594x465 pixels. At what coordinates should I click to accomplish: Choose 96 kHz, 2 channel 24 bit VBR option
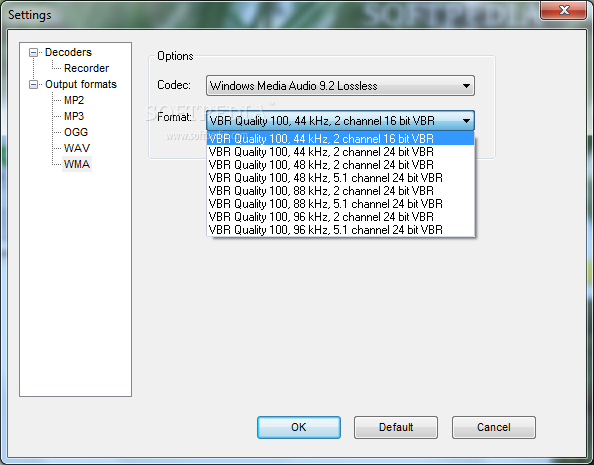pyautogui.click(x=341, y=216)
